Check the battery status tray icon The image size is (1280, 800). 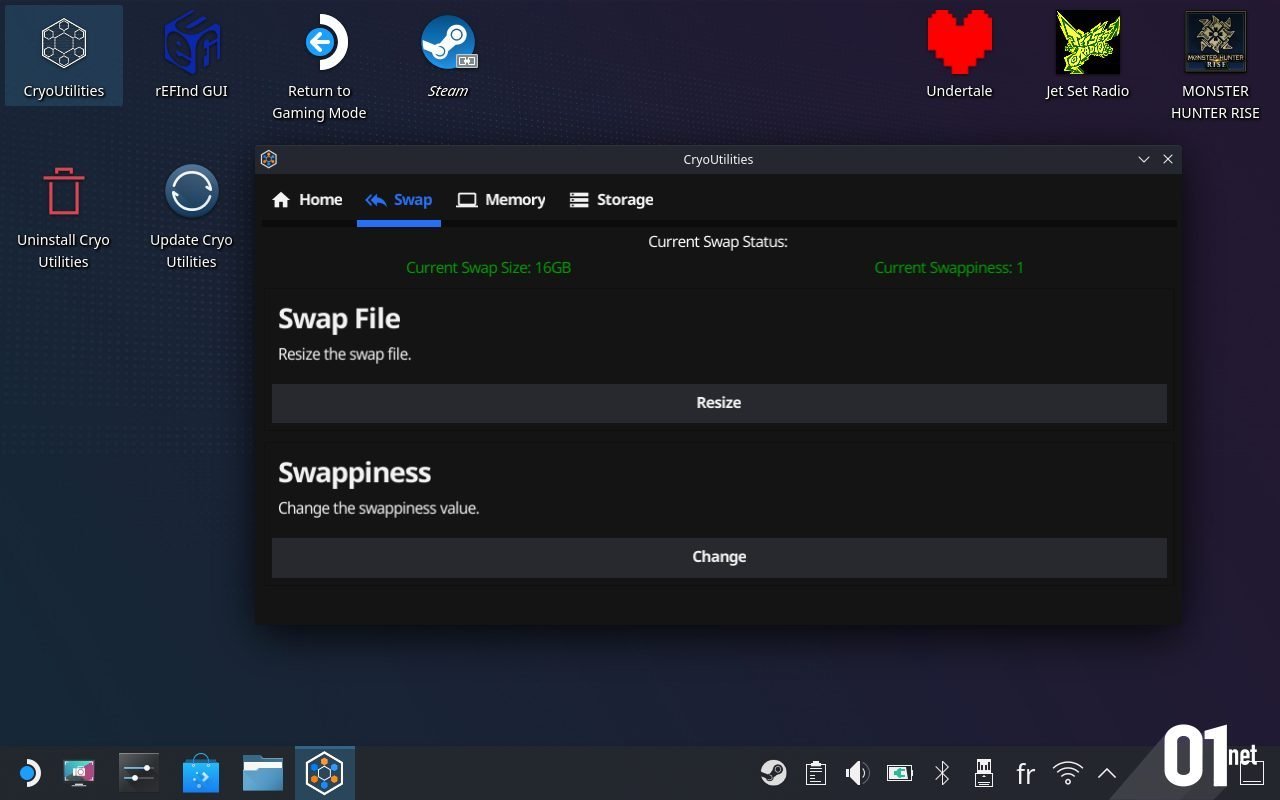pos(900,773)
